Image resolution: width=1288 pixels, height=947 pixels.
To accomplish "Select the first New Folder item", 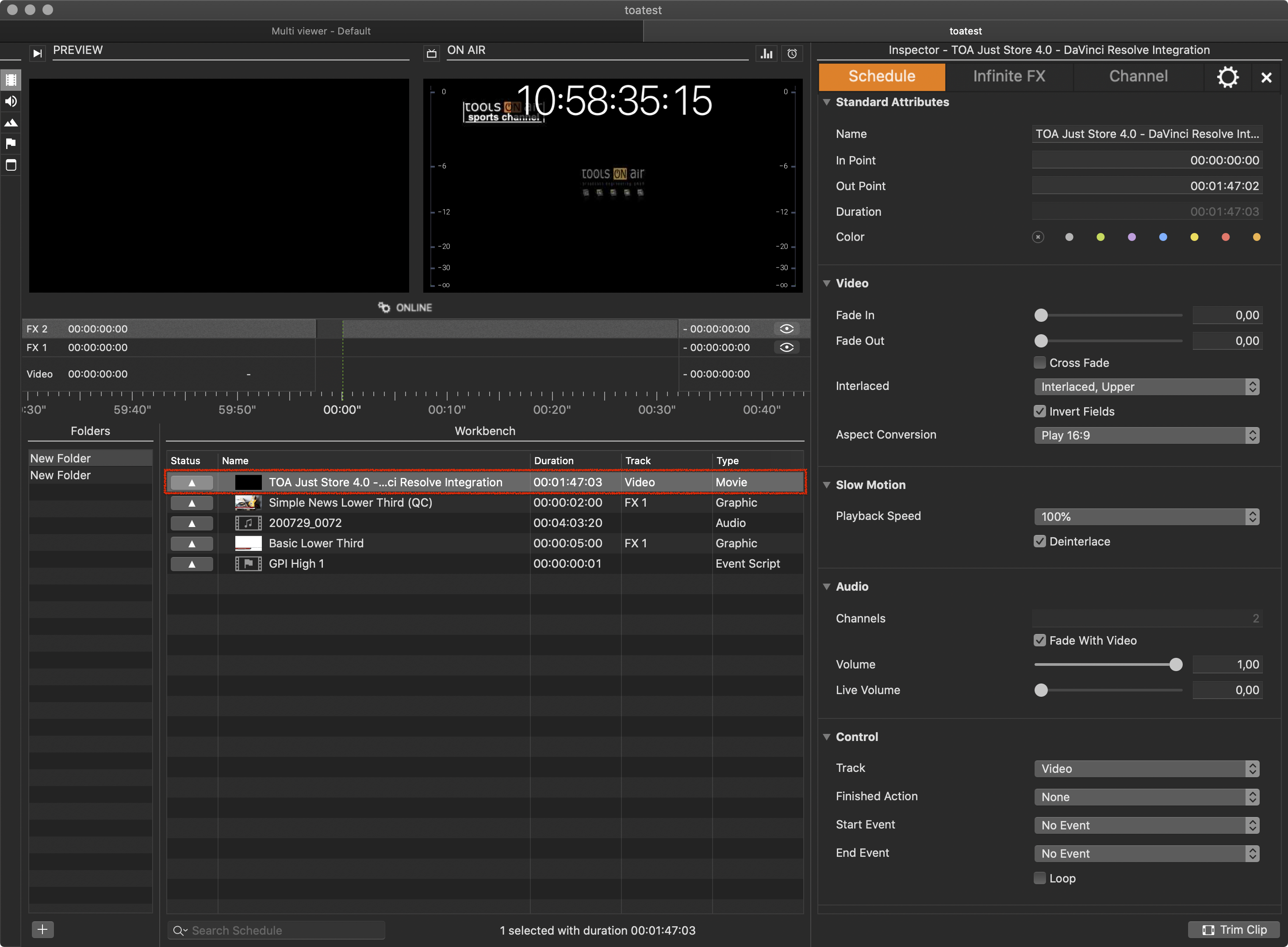I will point(91,458).
